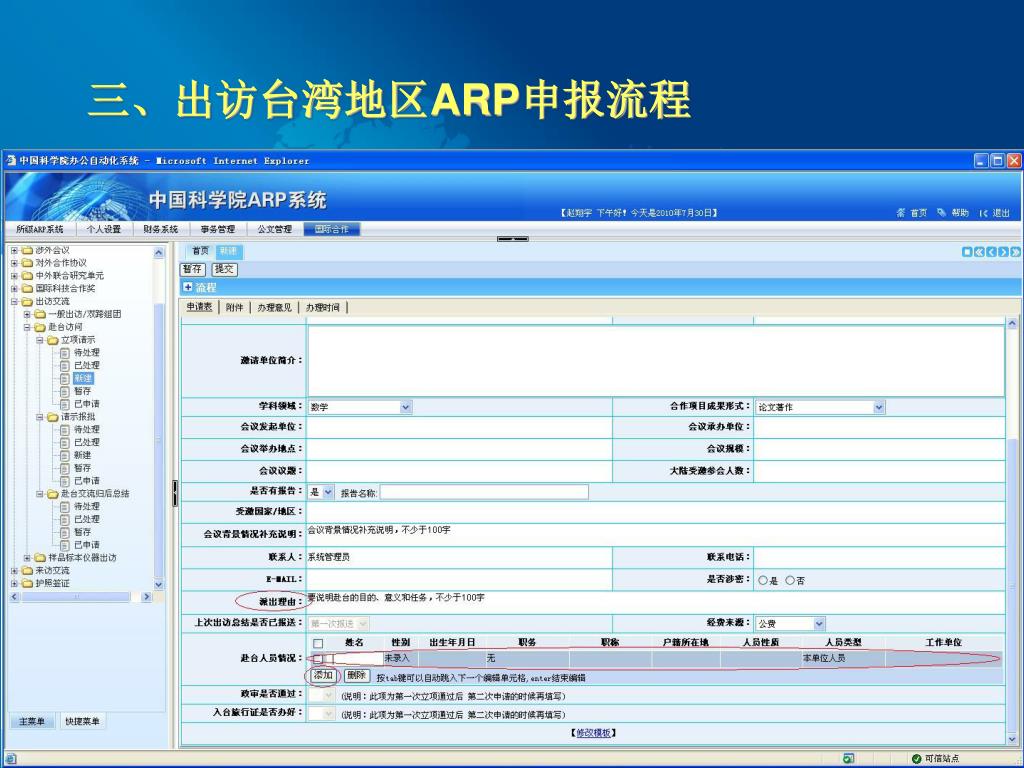Open 国际合作 menu
The width and height of the screenshot is (1024, 768).
pos(332,229)
